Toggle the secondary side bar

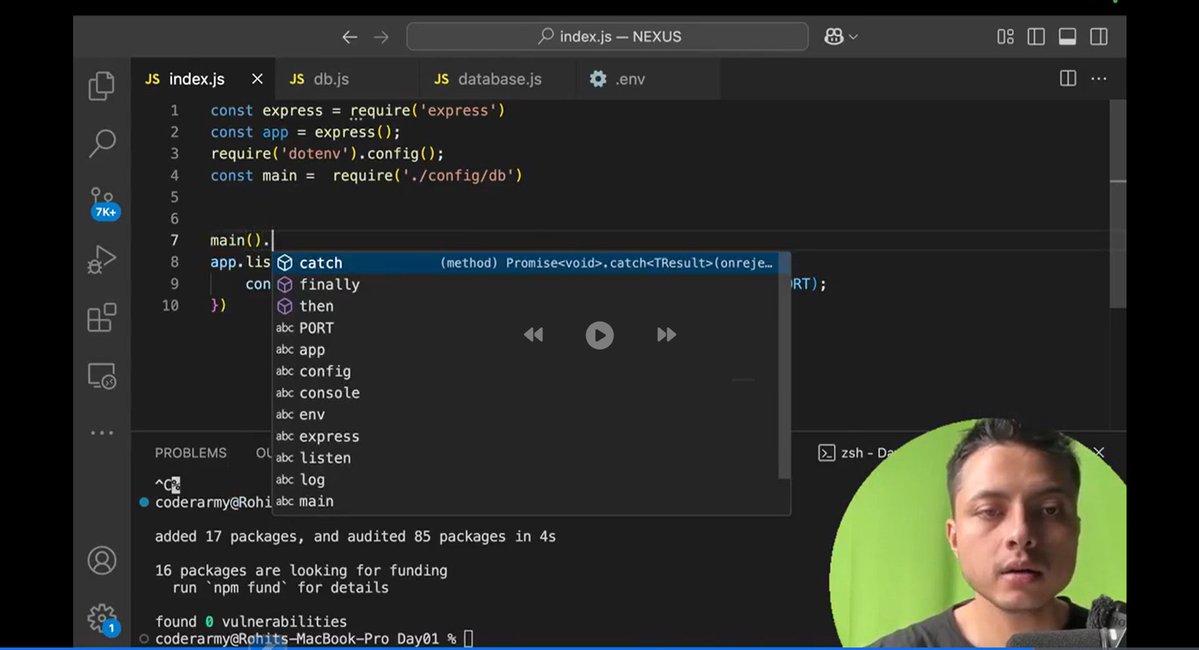point(1099,37)
